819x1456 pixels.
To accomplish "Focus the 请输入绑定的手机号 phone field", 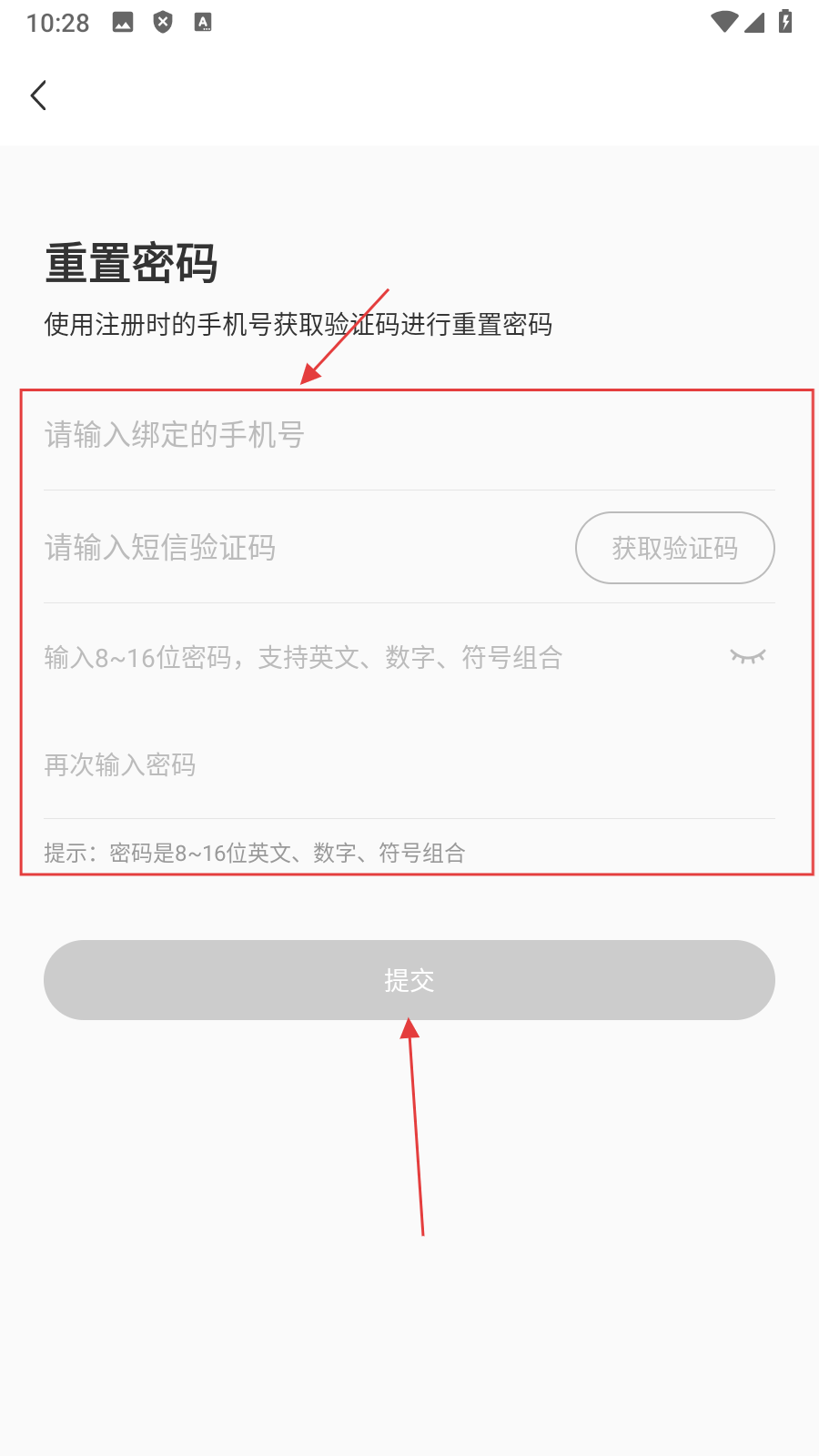I will pyautogui.click(x=409, y=435).
